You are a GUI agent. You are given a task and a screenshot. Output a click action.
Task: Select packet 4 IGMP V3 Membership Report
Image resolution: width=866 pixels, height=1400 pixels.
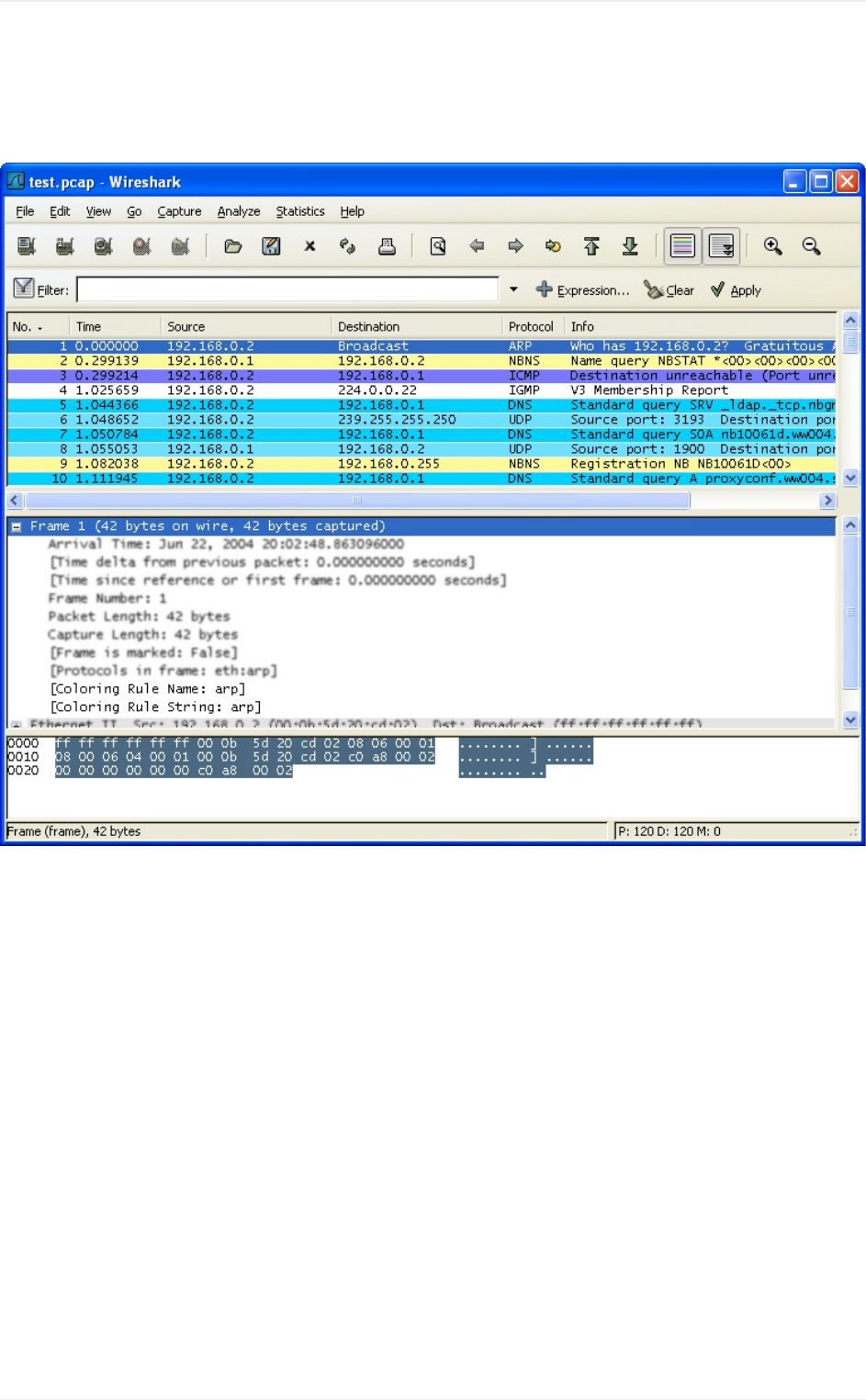(422, 390)
